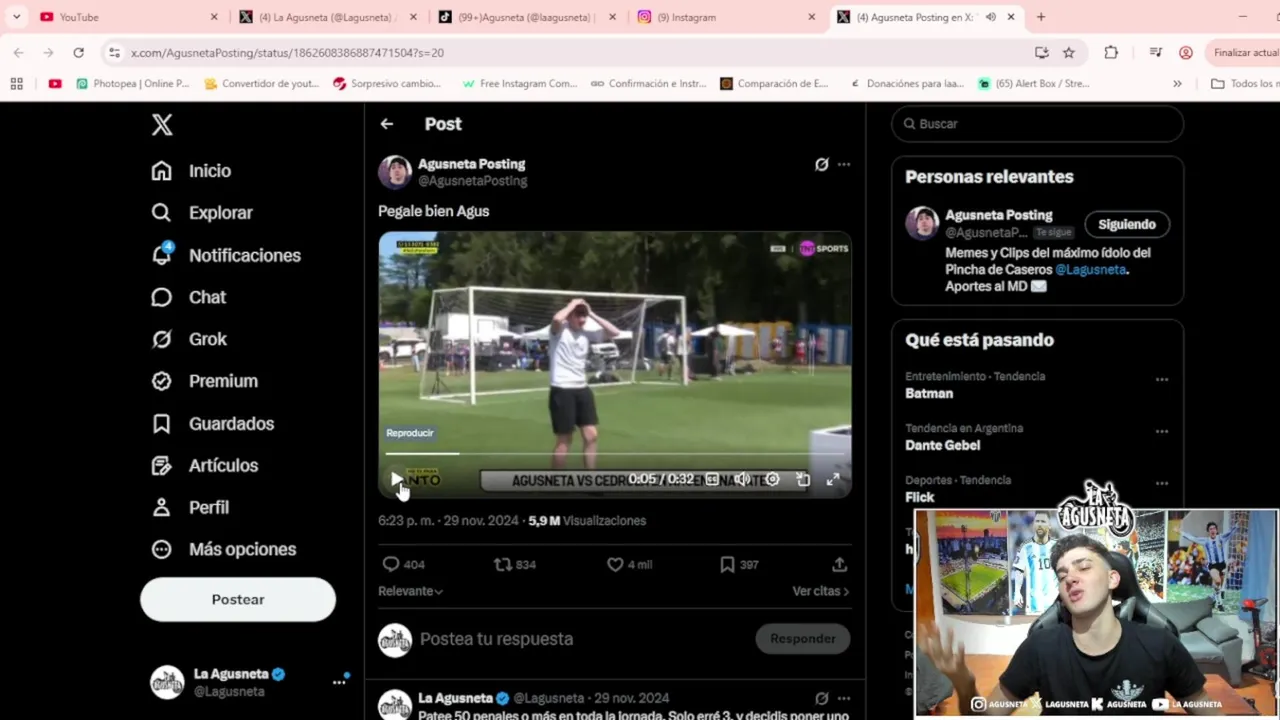Open Grok in the sidebar

[189, 339]
